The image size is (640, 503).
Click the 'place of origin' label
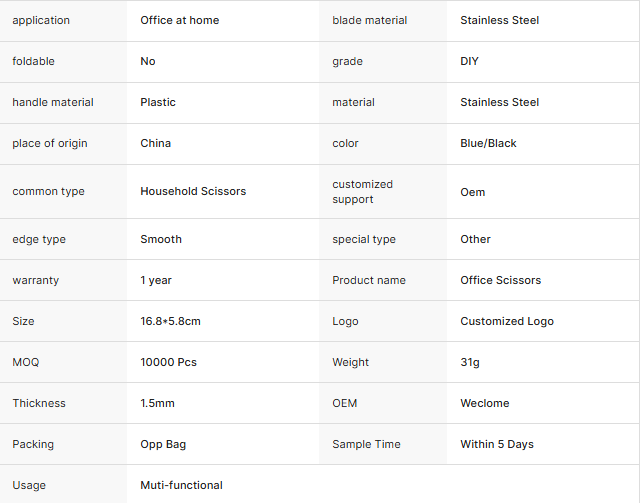click(x=50, y=143)
